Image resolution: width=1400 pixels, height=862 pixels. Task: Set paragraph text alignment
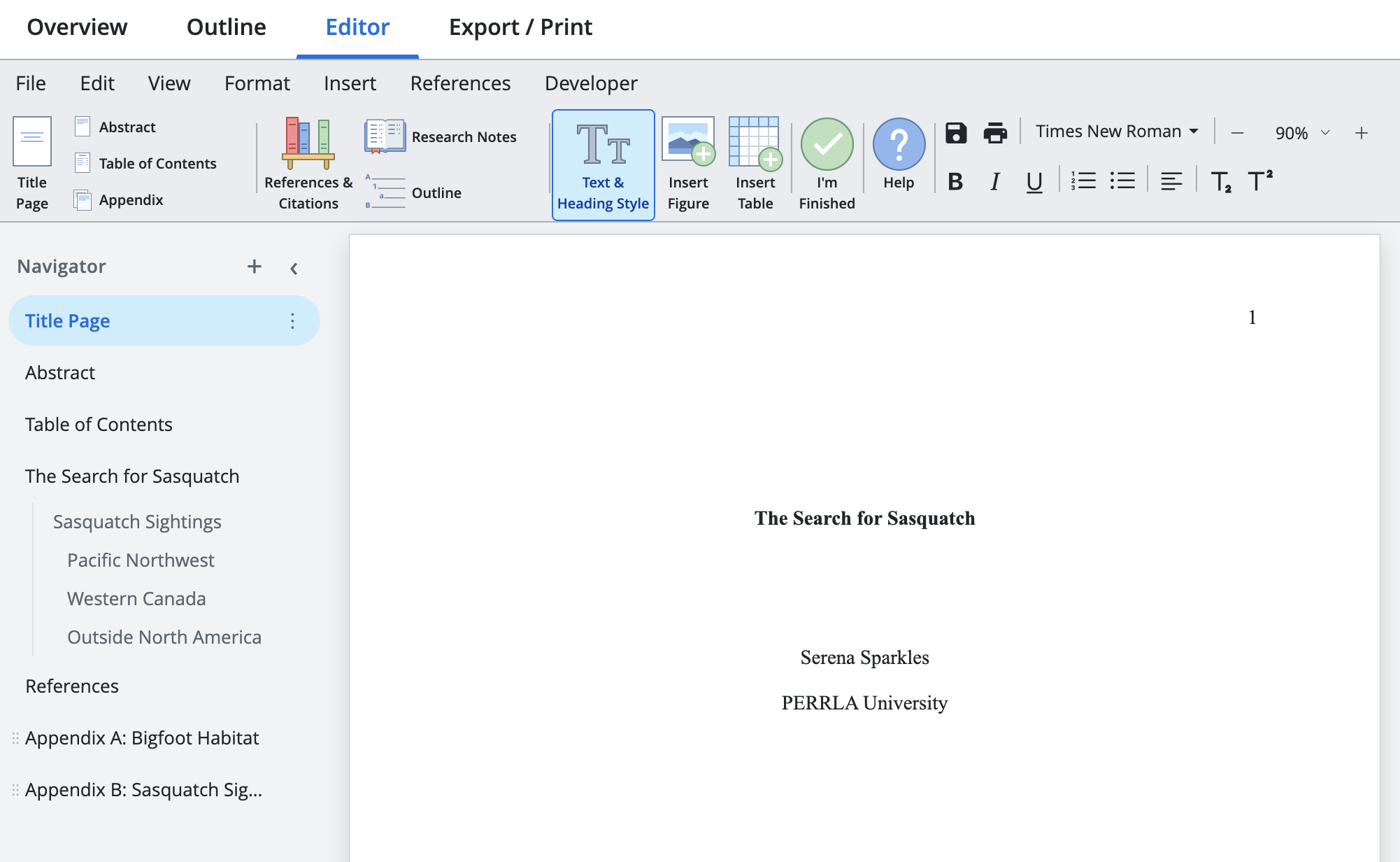tap(1171, 181)
